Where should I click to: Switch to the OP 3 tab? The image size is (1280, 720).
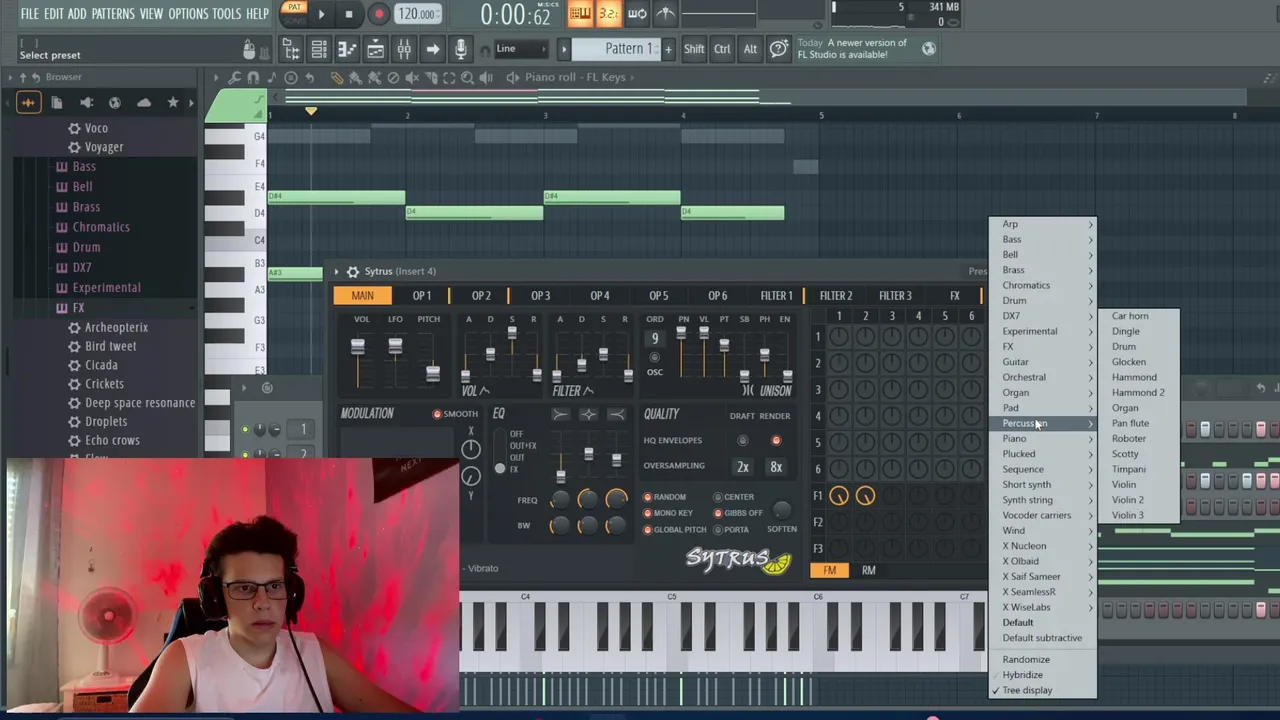(540, 296)
